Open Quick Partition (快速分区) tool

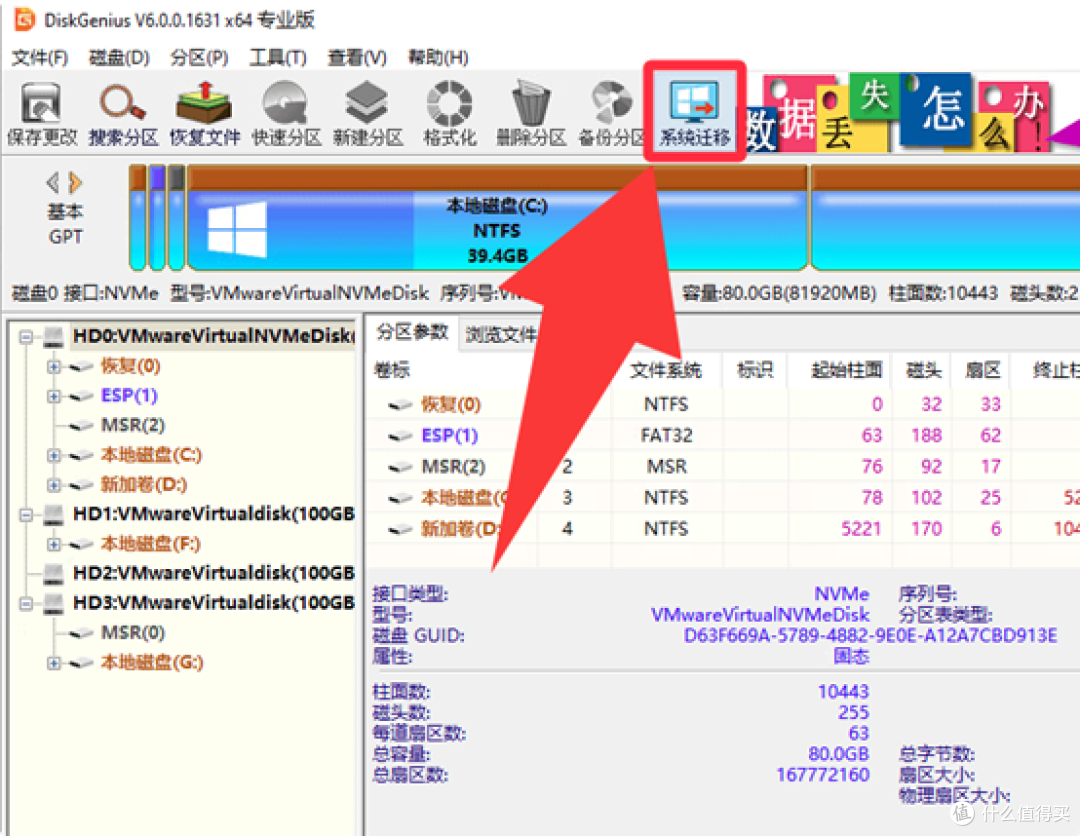tap(286, 114)
